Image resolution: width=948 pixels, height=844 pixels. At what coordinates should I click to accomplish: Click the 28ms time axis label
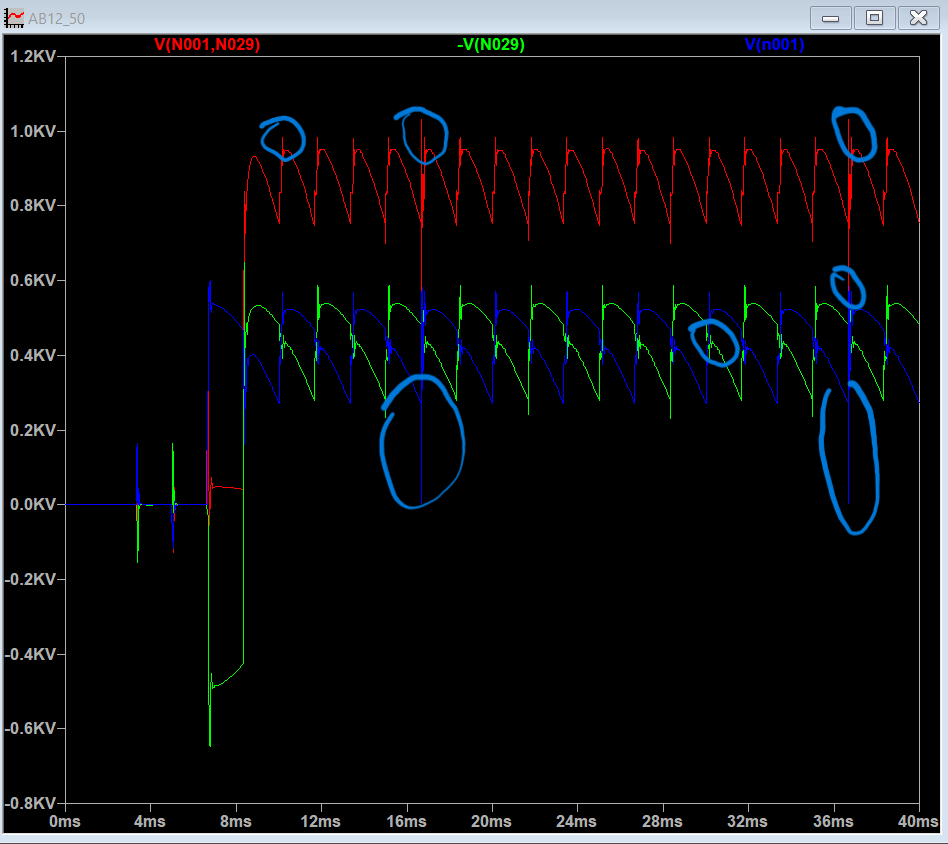663,822
